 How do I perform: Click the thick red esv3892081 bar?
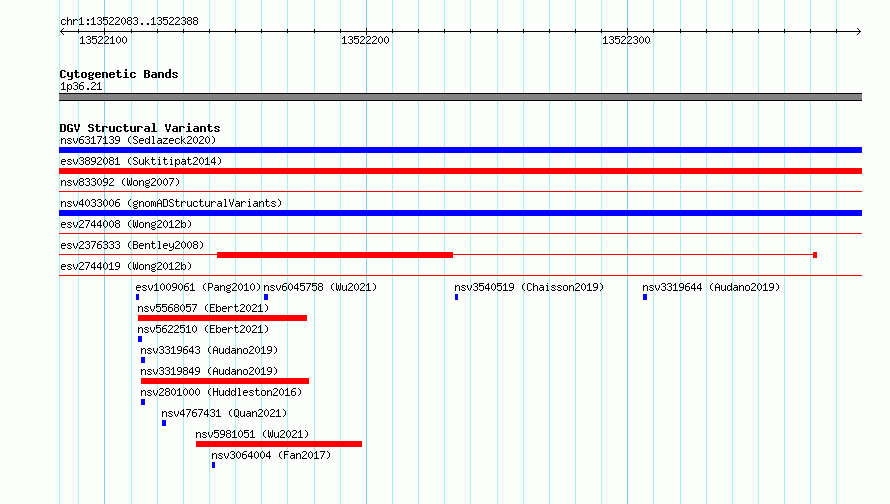(x=460, y=171)
